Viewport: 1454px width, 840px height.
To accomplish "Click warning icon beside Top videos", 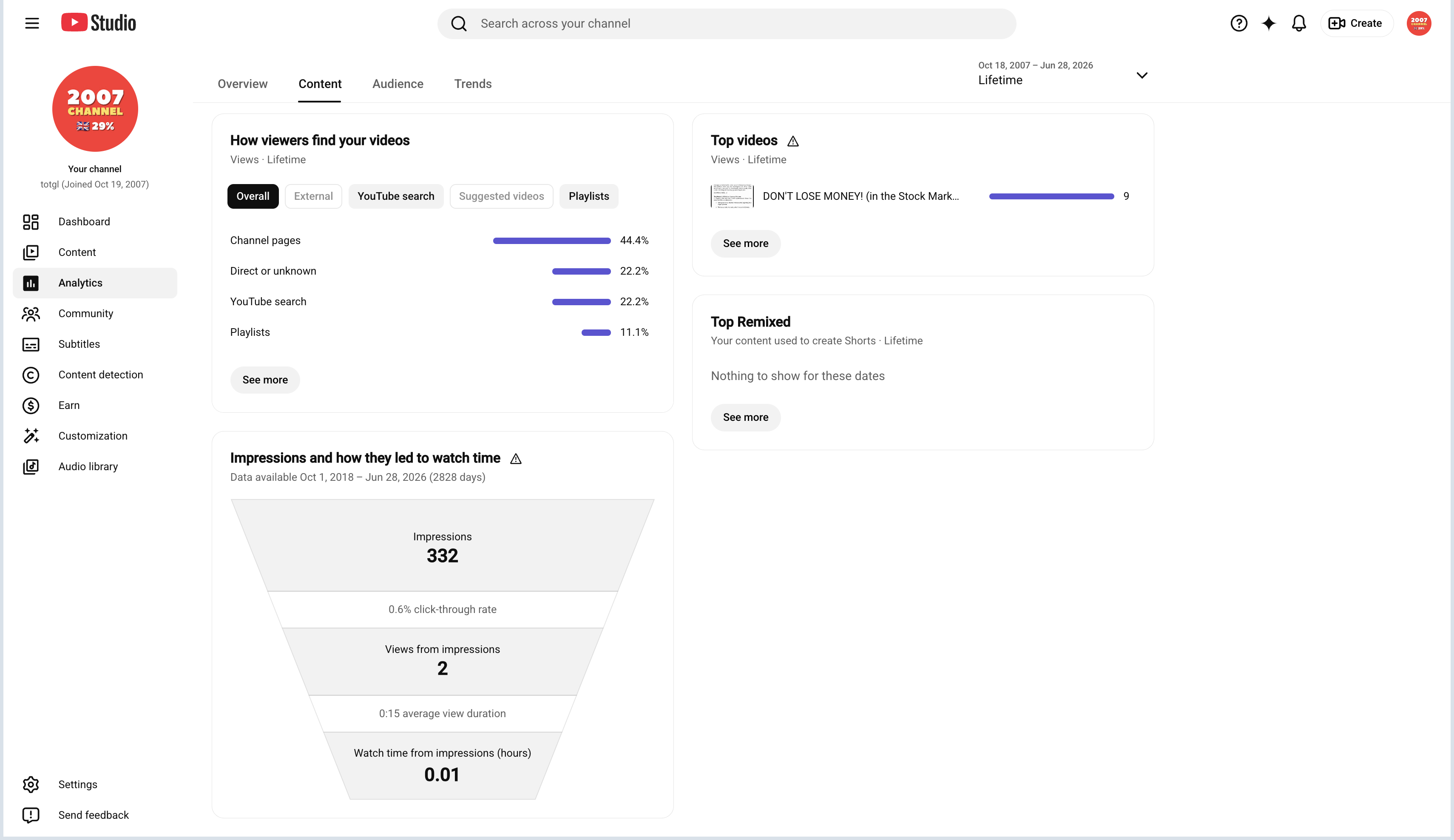I will [793, 141].
